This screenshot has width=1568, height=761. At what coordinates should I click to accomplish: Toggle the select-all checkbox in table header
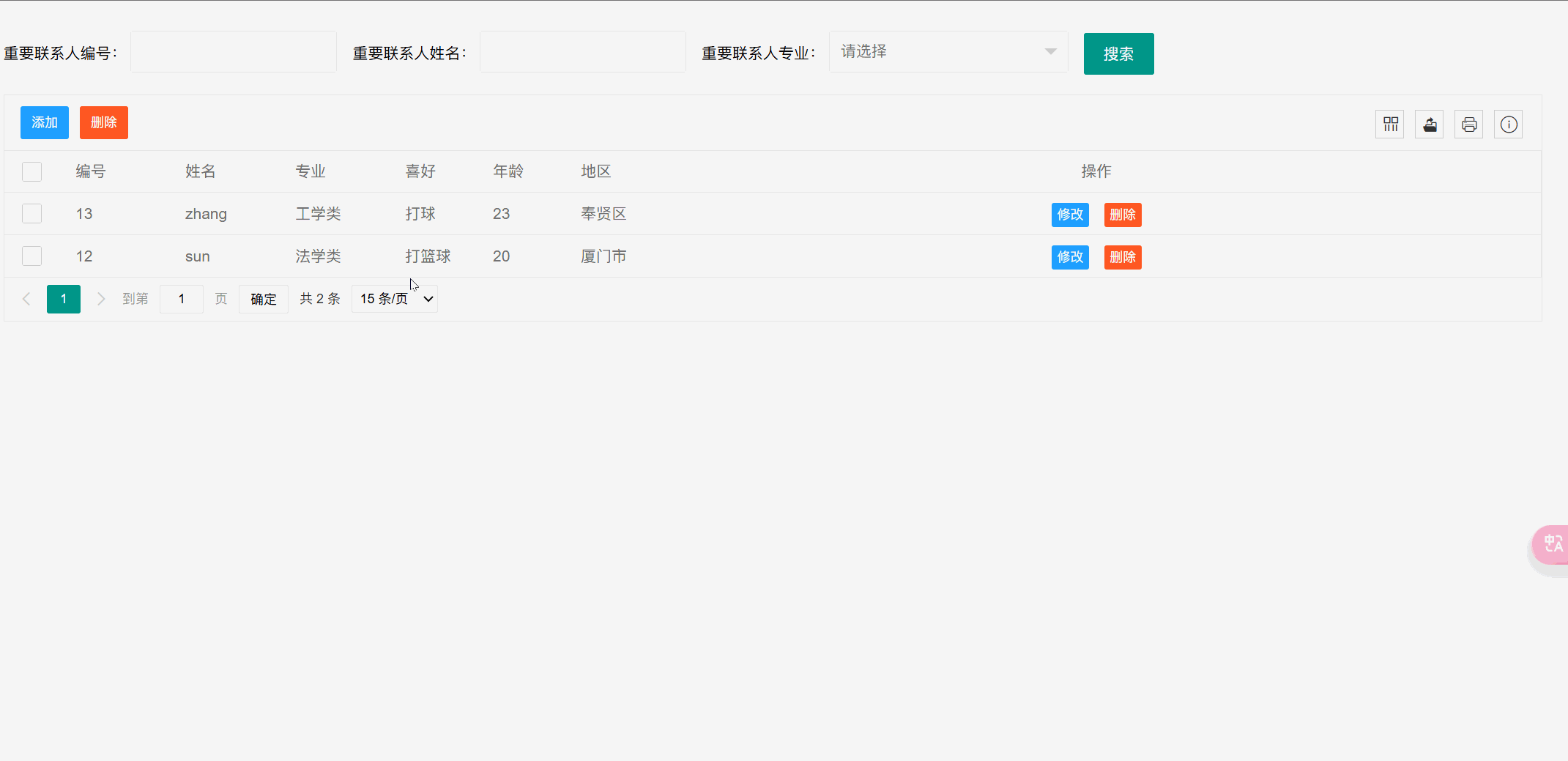click(31, 171)
